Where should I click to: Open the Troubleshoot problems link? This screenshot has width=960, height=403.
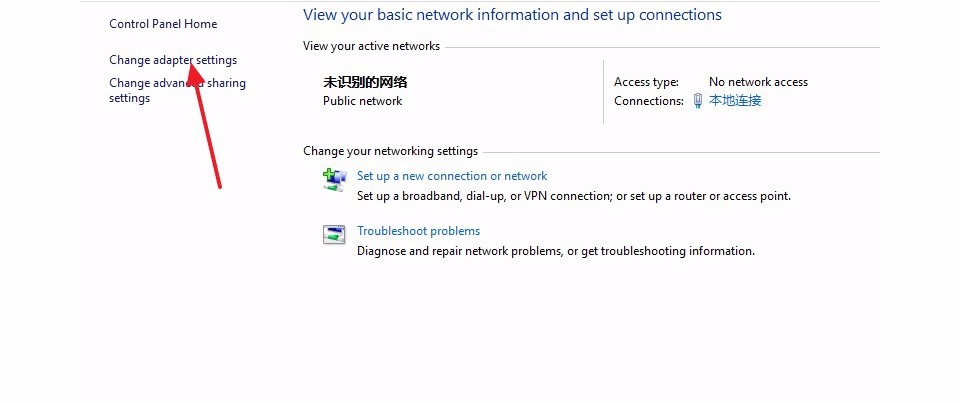[x=418, y=231]
